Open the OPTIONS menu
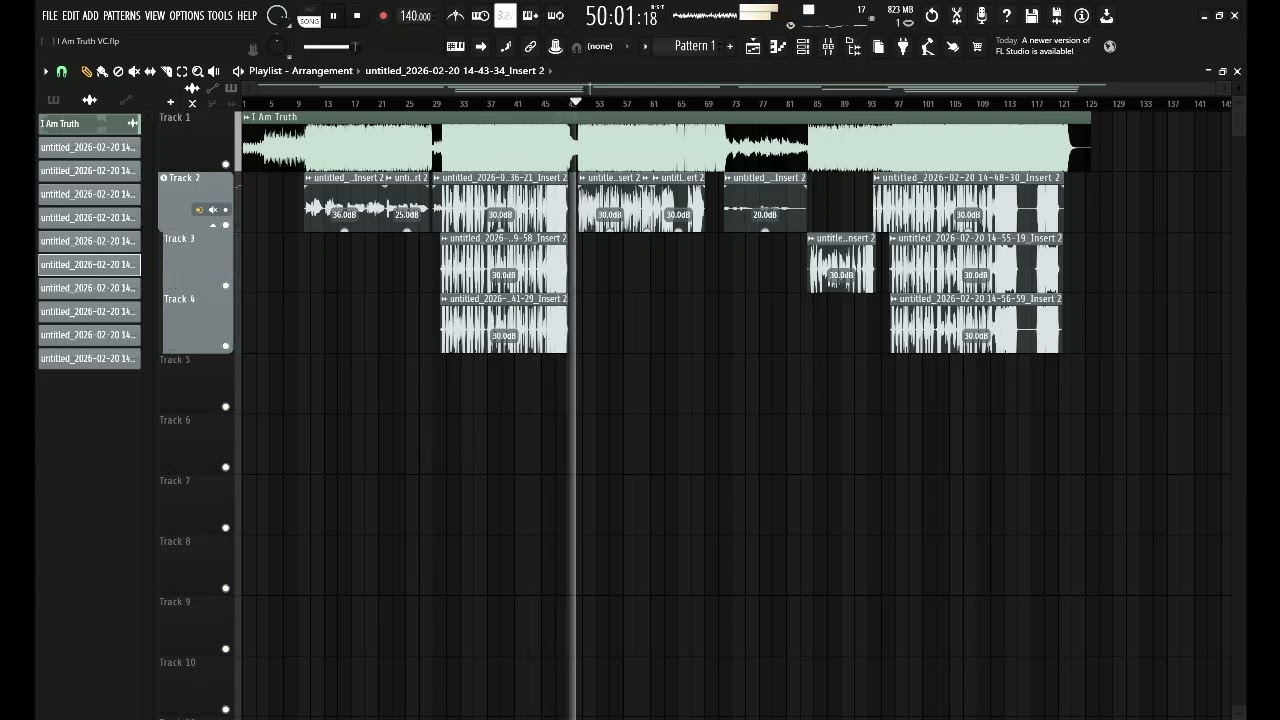 (x=186, y=16)
